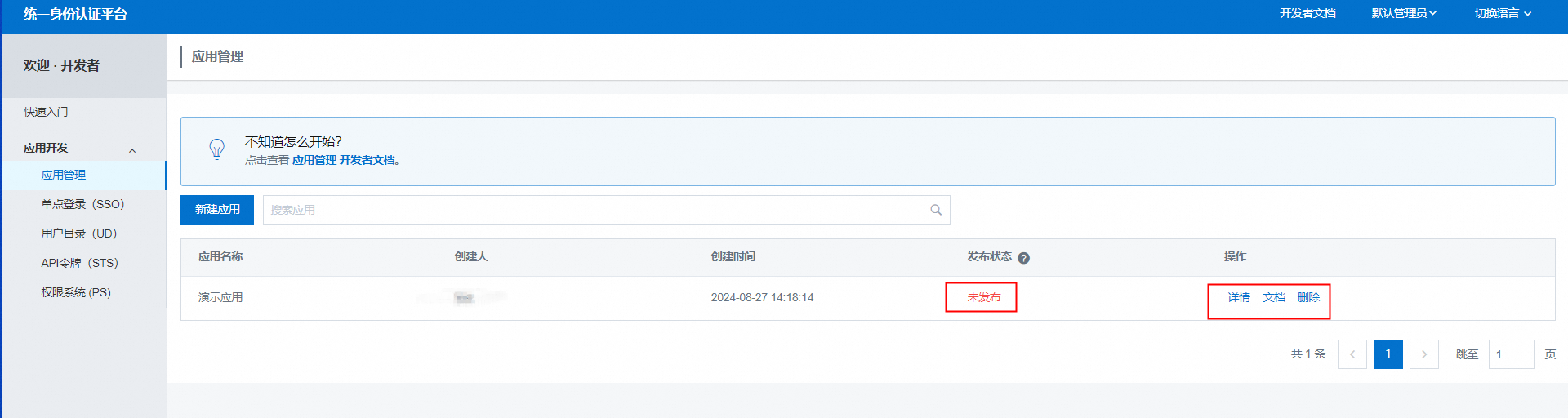
Task: Collapse the 应用开发 sidebar section
Action: pyautogui.click(x=132, y=150)
